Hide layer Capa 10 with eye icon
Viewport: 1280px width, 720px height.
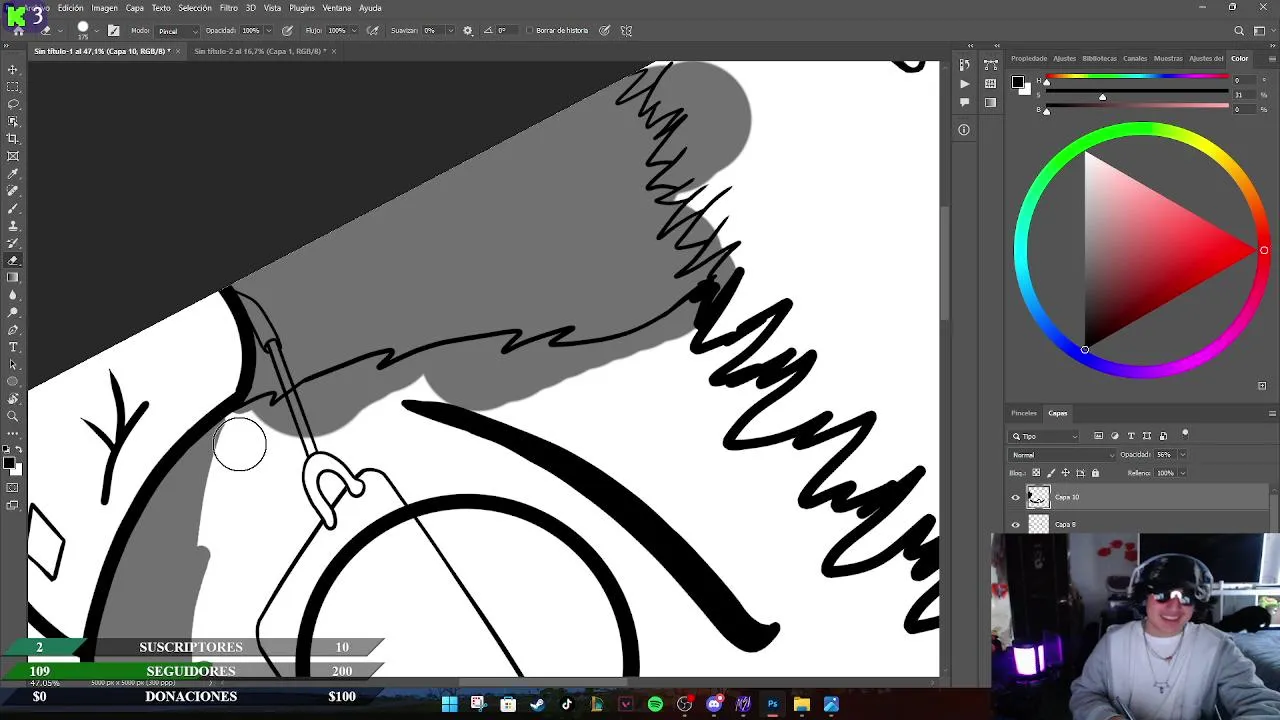1016,497
